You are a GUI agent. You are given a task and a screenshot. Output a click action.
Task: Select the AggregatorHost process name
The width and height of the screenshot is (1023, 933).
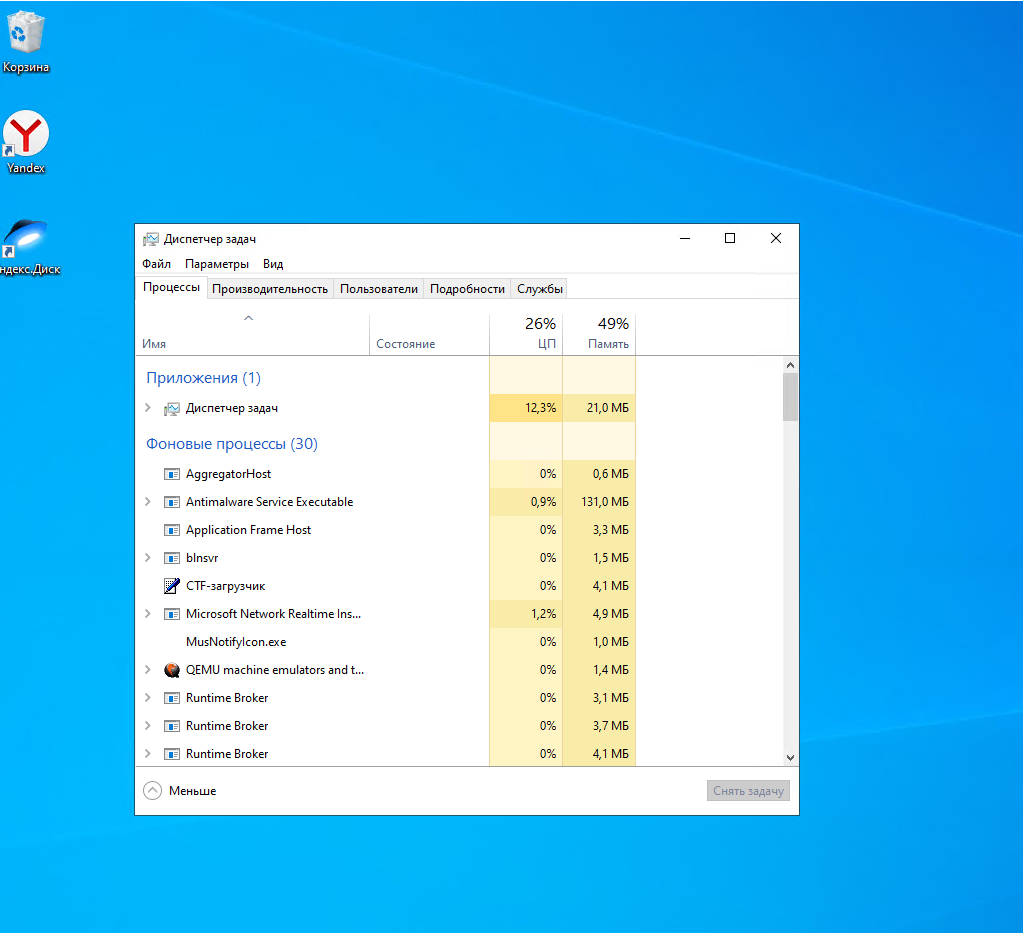pos(228,474)
